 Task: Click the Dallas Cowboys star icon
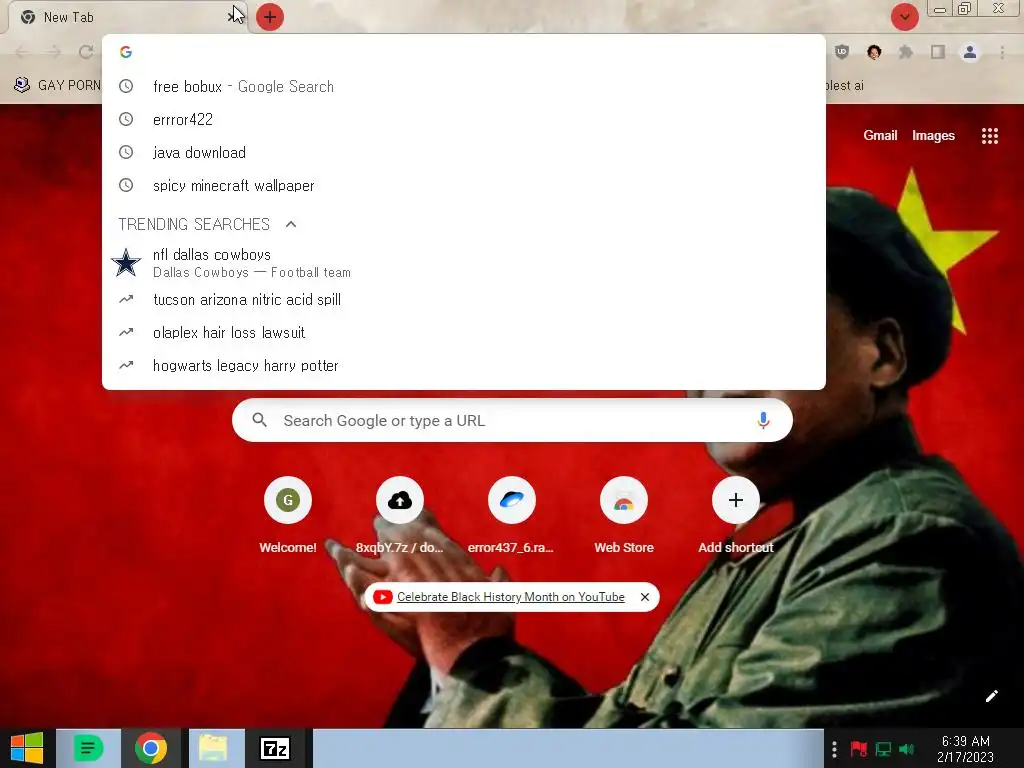click(x=126, y=263)
